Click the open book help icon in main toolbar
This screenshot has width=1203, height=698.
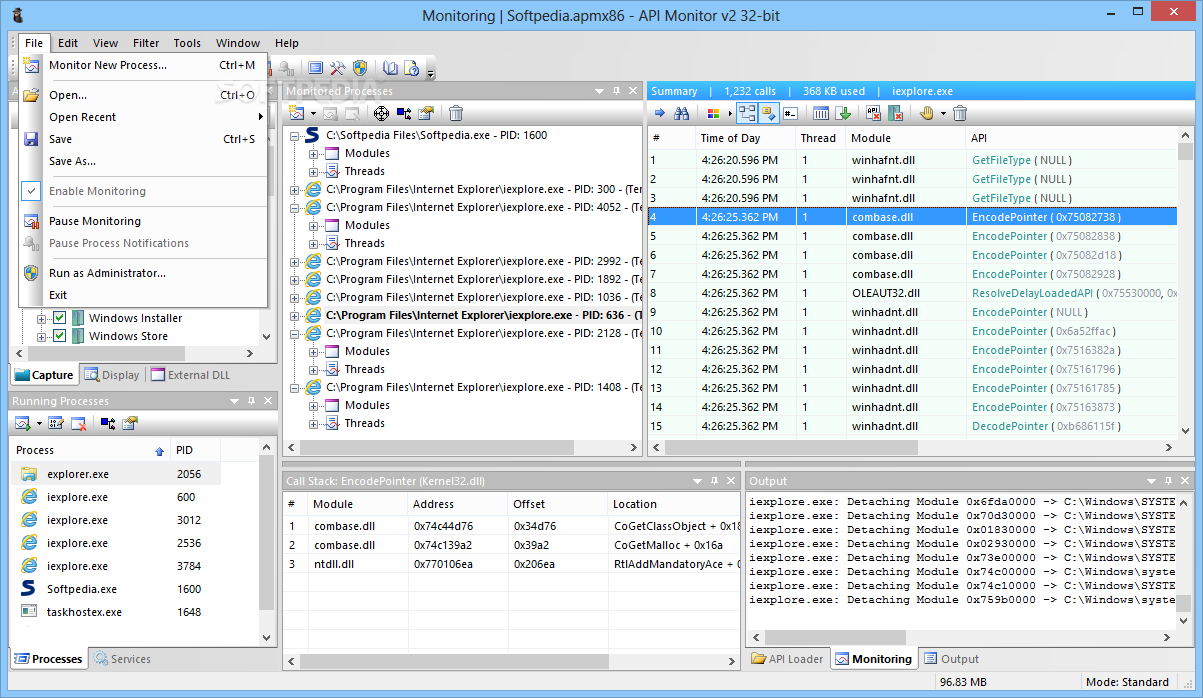(x=390, y=68)
